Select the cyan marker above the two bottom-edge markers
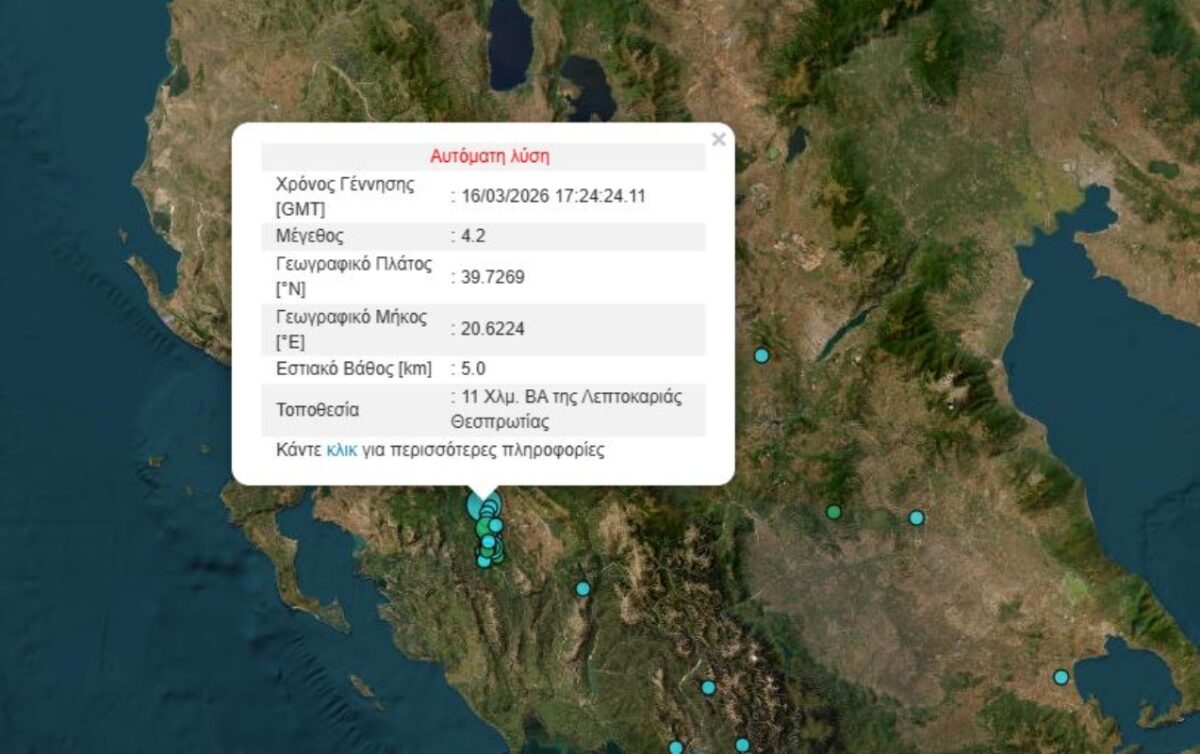This screenshot has width=1200, height=754. point(708,687)
